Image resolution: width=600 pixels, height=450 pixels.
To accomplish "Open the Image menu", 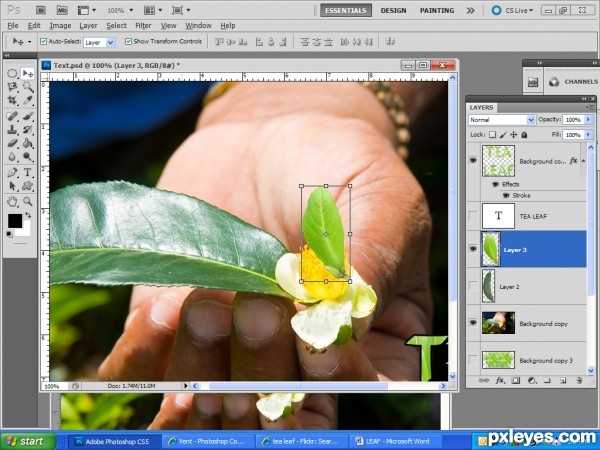I will [x=60, y=26].
